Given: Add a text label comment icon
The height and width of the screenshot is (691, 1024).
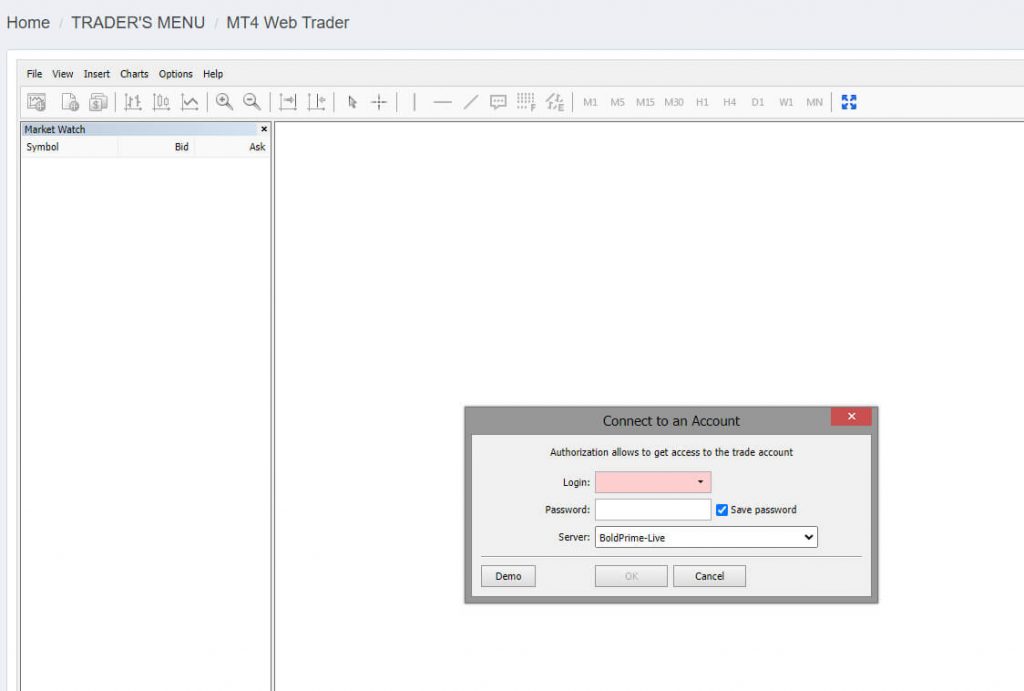Looking at the screenshot, I should point(498,102).
